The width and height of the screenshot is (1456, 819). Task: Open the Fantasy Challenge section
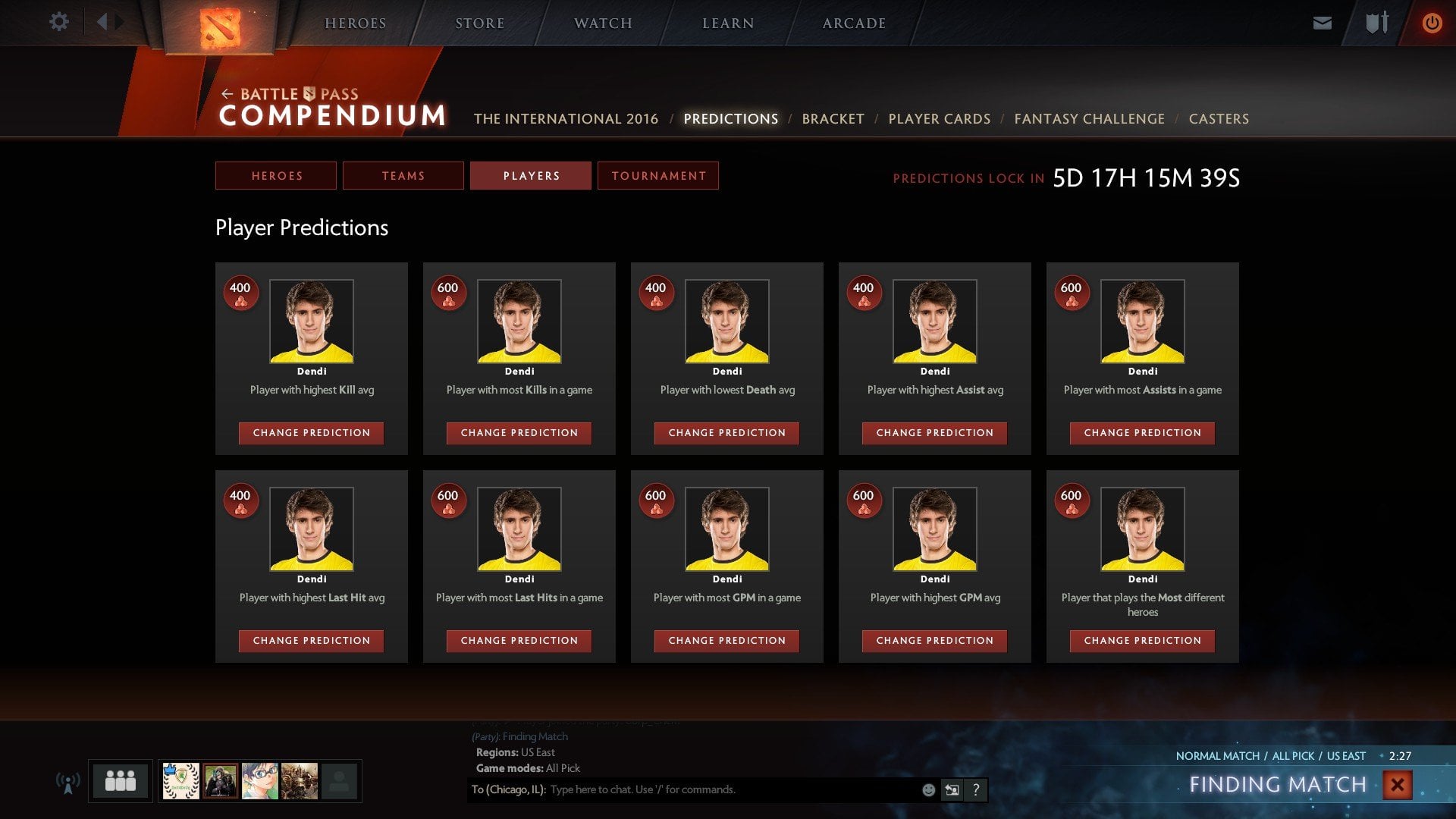coord(1089,119)
